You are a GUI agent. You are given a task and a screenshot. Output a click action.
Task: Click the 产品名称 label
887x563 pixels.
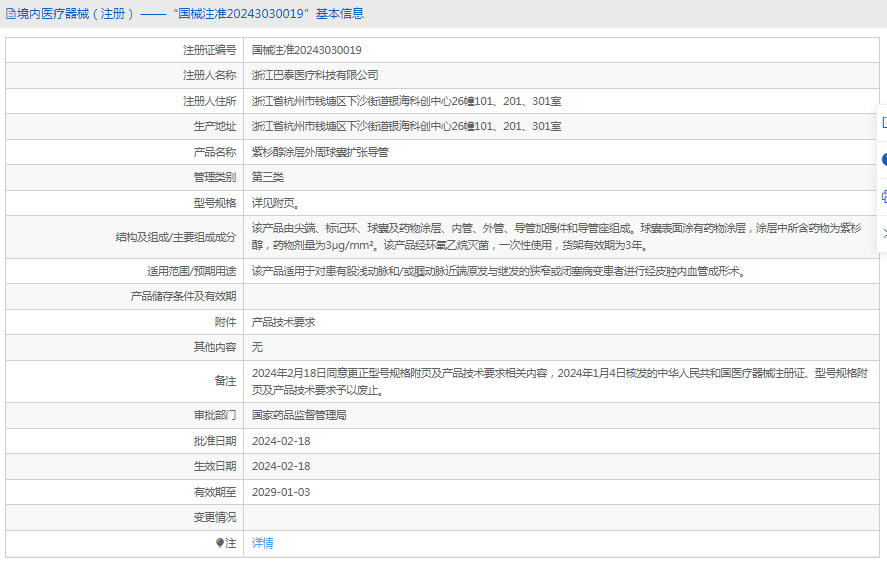tap(215, 152)
